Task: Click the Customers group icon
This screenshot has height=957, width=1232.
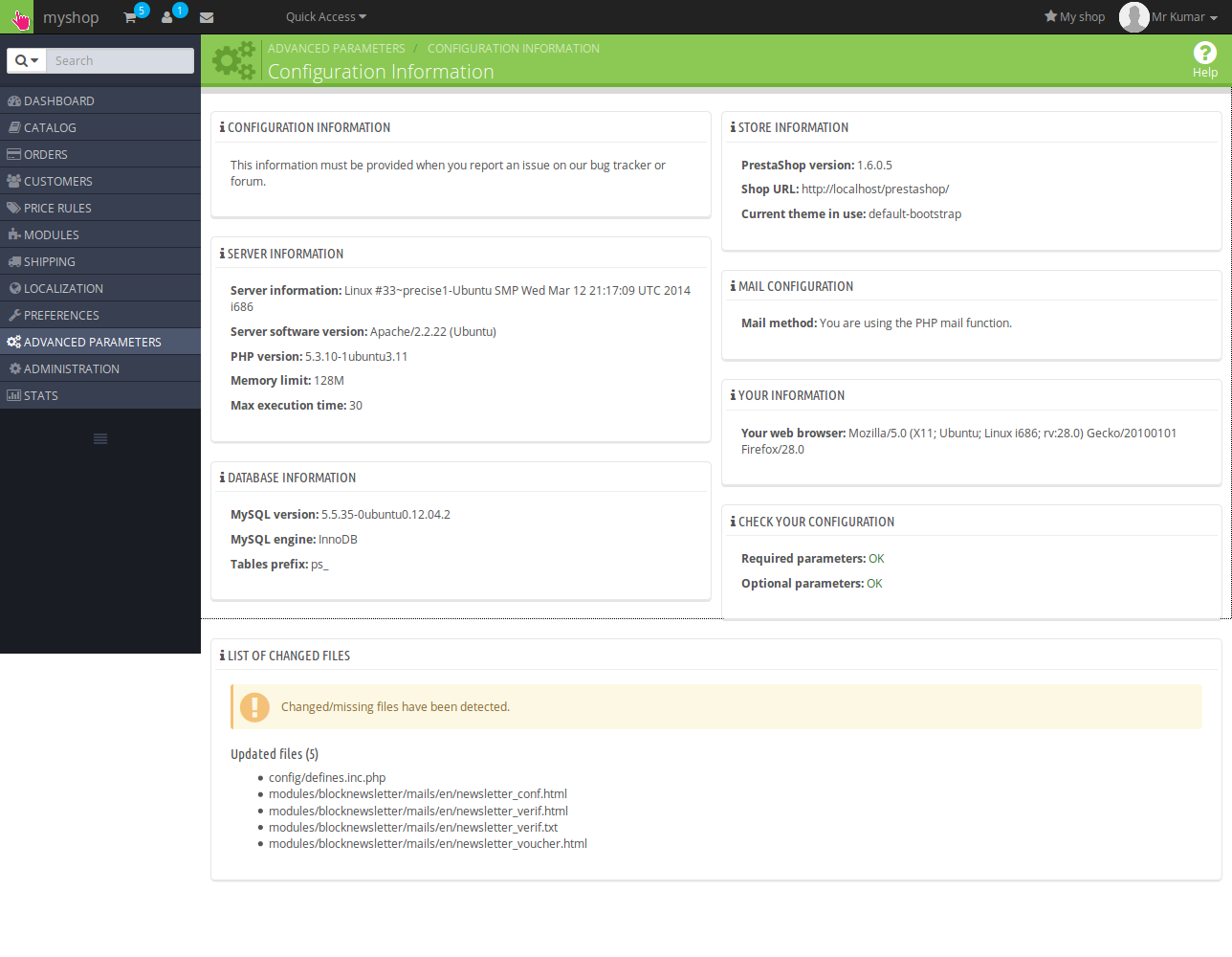Action: click(x=13, y=181)
